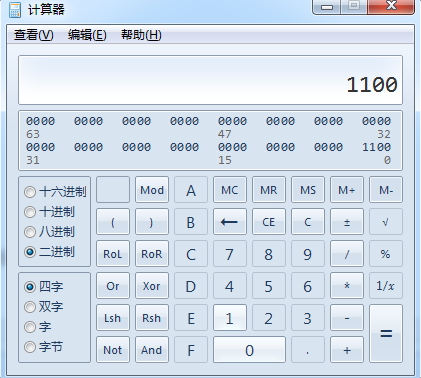Open the 查看(V) View menu
Screen dimensions: 421x378
(x=33, y=35)
